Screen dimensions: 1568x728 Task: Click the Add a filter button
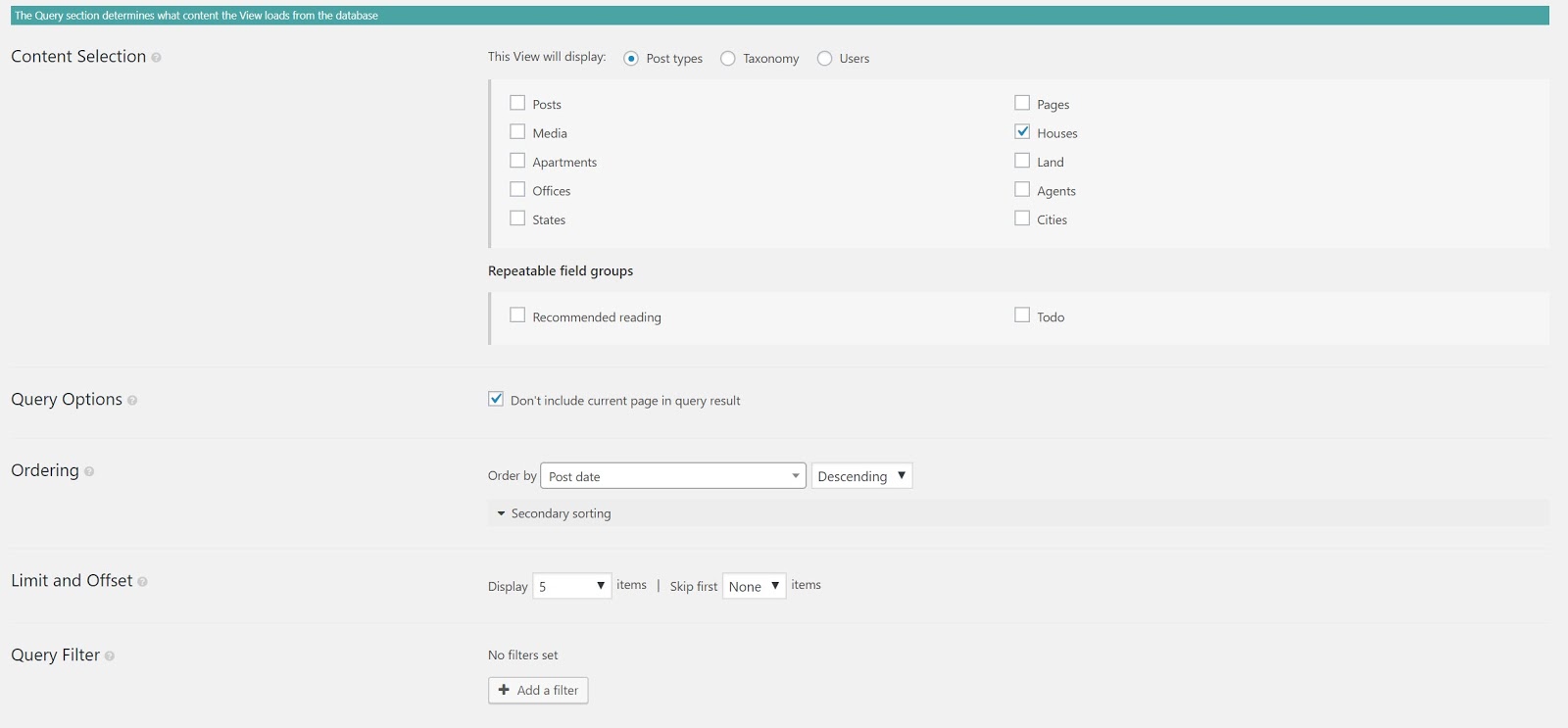(538, 691)
